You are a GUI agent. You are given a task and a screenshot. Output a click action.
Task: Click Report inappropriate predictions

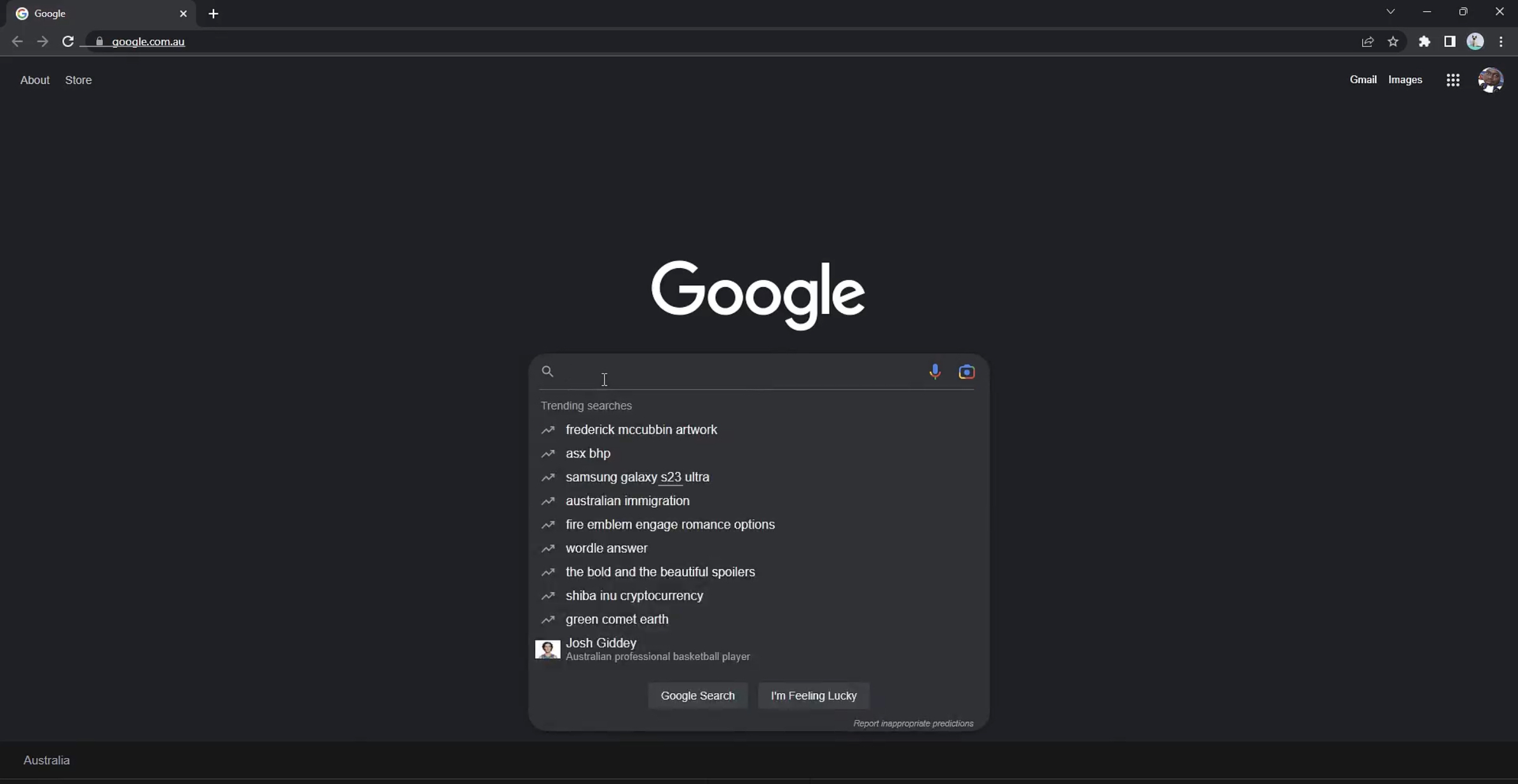click(913, 724)
